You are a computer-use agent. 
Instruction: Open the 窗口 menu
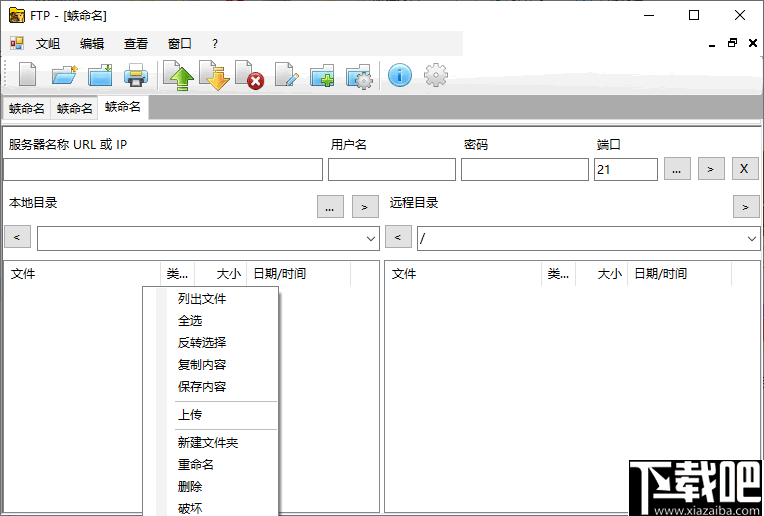point(179,44)
